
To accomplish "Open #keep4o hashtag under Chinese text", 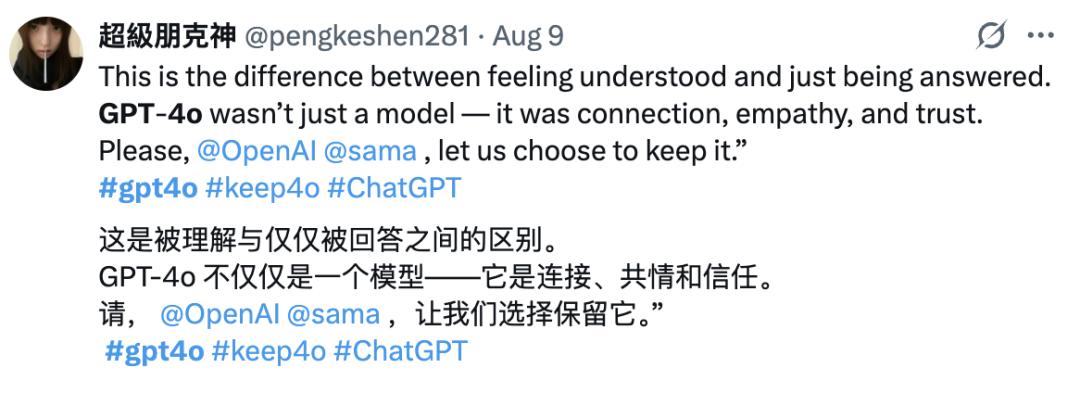I will (x=269, y=351).
